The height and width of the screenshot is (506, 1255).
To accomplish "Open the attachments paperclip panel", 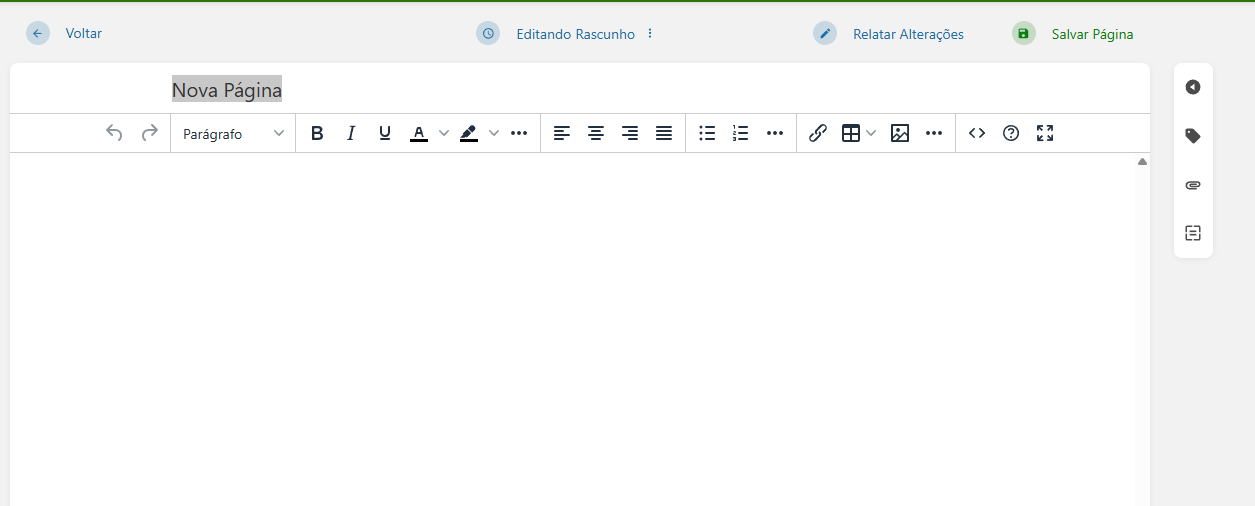I will coord(1193,185).
